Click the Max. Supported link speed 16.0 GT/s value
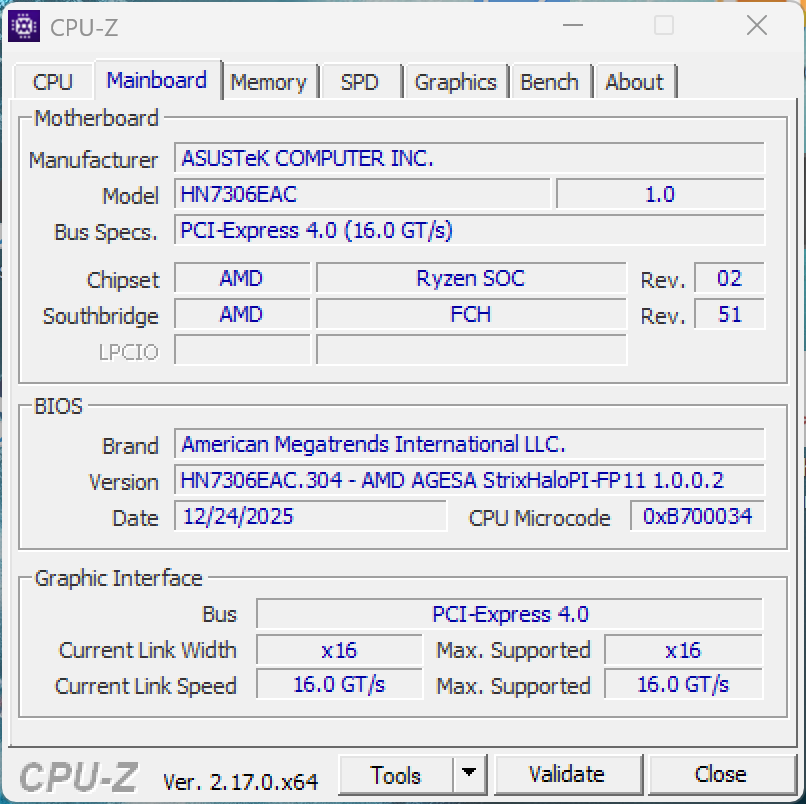This screenshot has height=804, width=806. pos(684,684)
